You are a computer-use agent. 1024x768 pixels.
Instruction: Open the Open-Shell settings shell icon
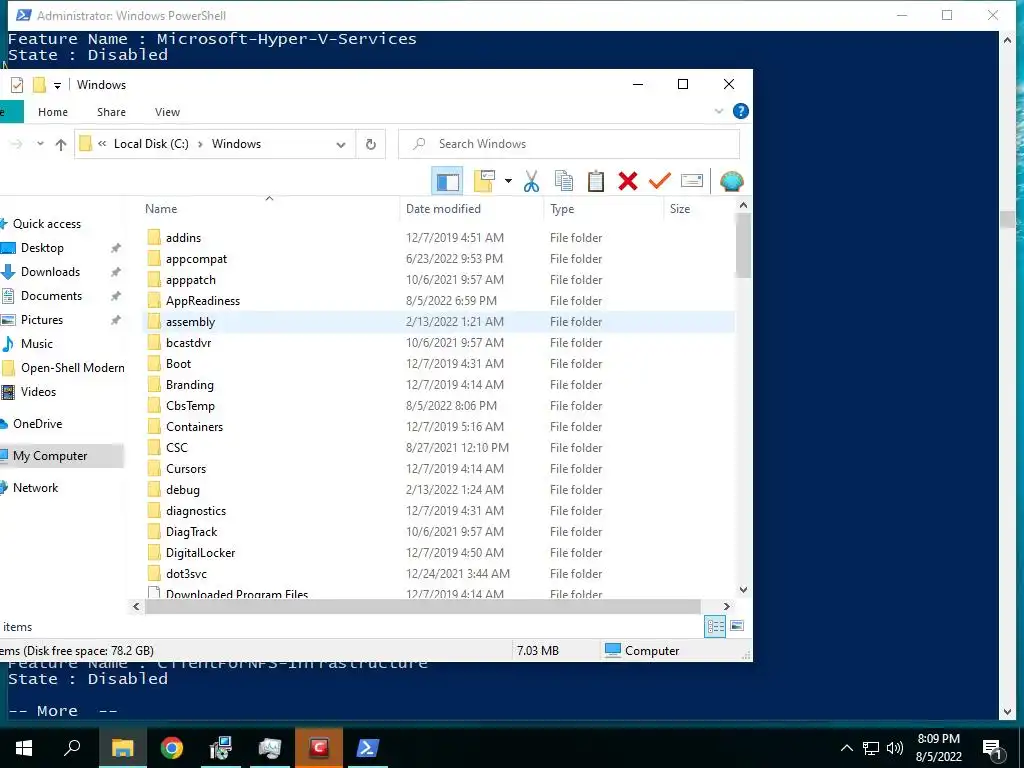click(731, 181)
